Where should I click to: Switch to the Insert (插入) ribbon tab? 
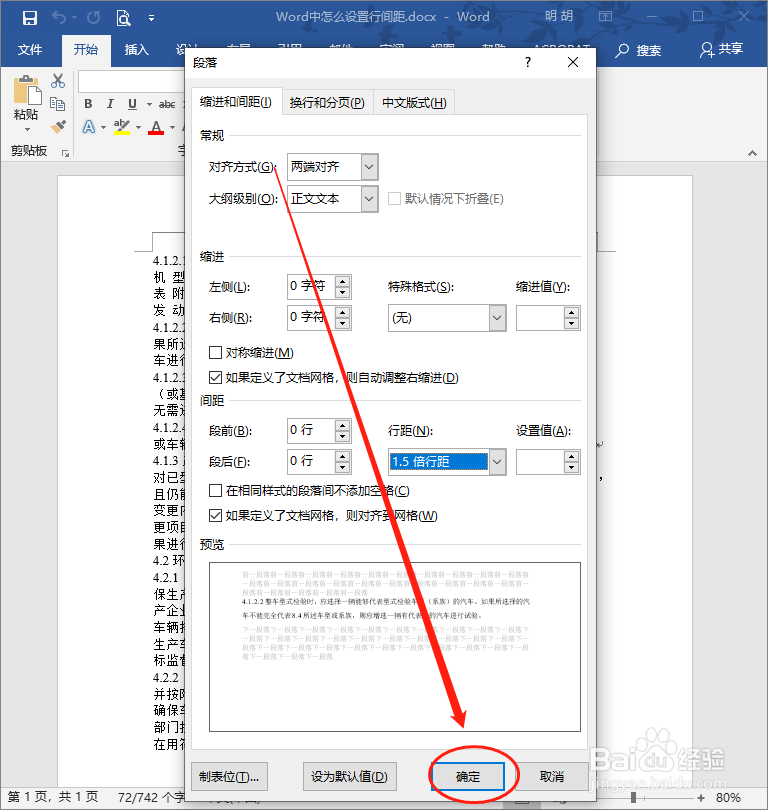tap(137, 50)
